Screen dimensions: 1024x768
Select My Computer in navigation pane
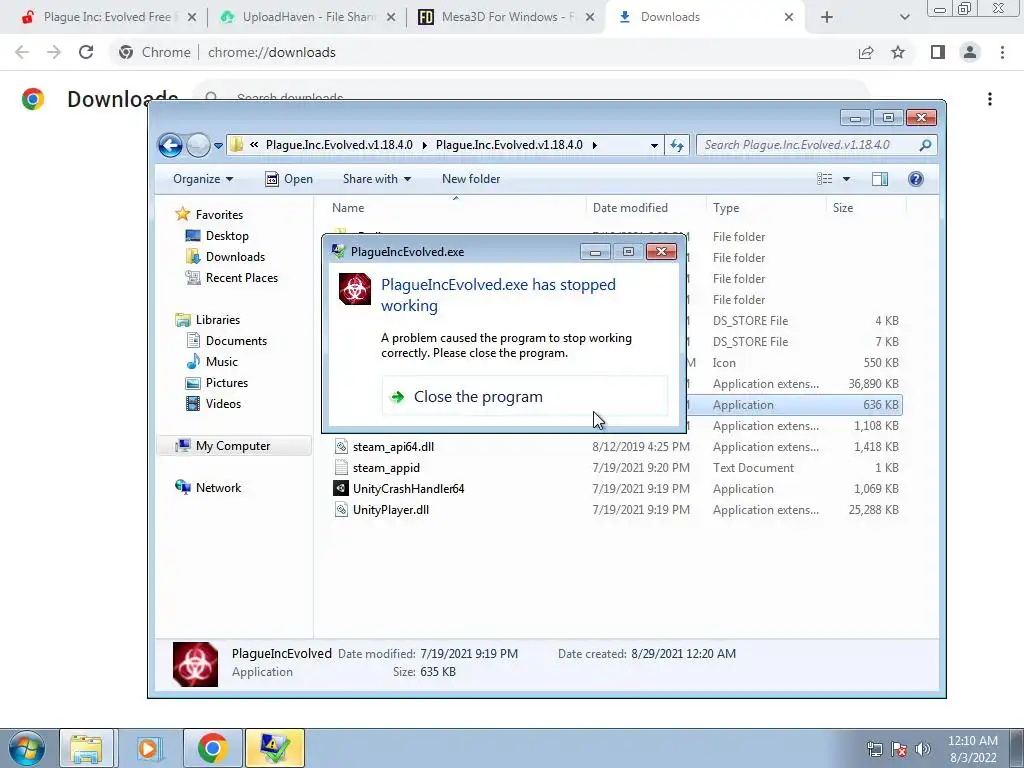(x=232, y=446)
